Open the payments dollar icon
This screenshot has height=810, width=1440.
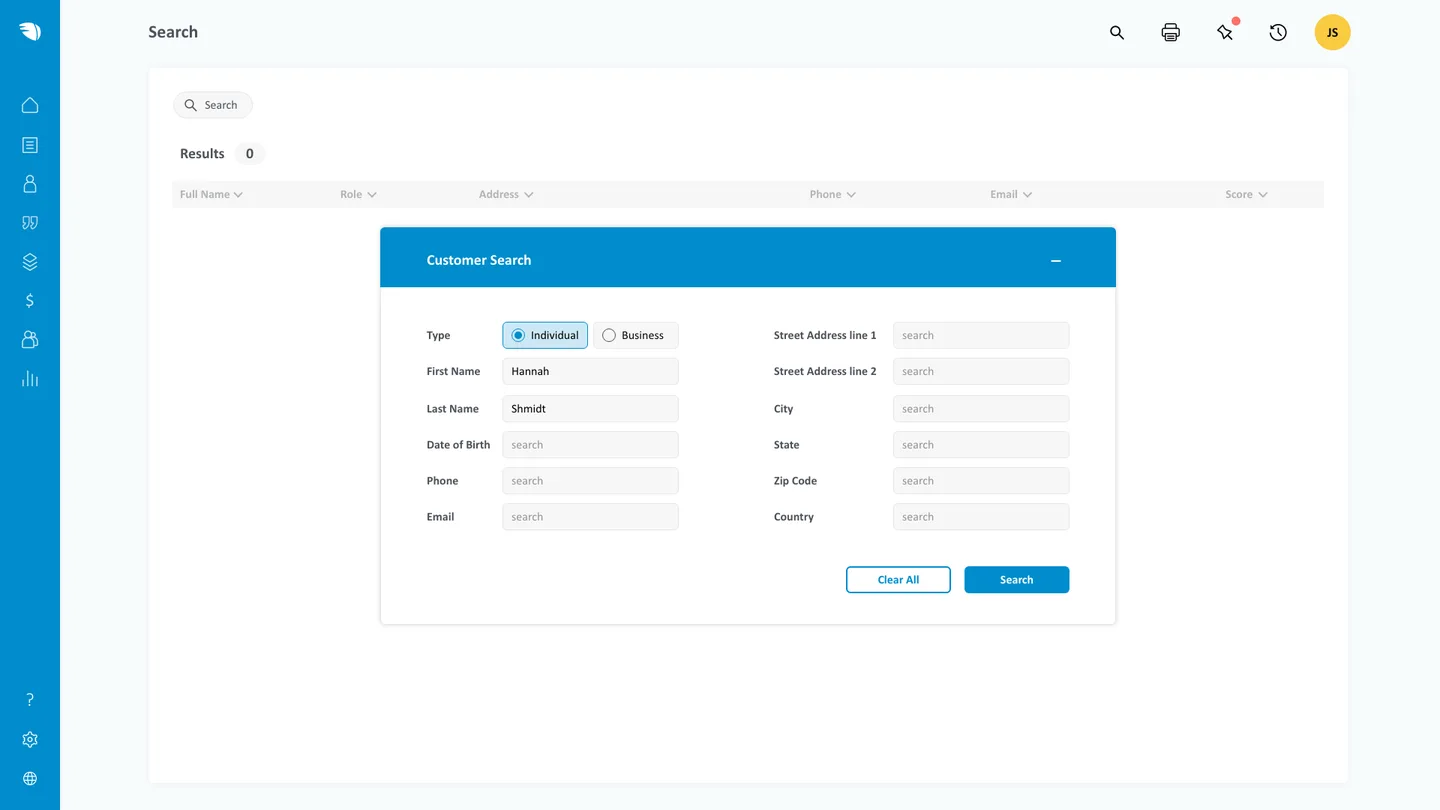coord(29,300)
